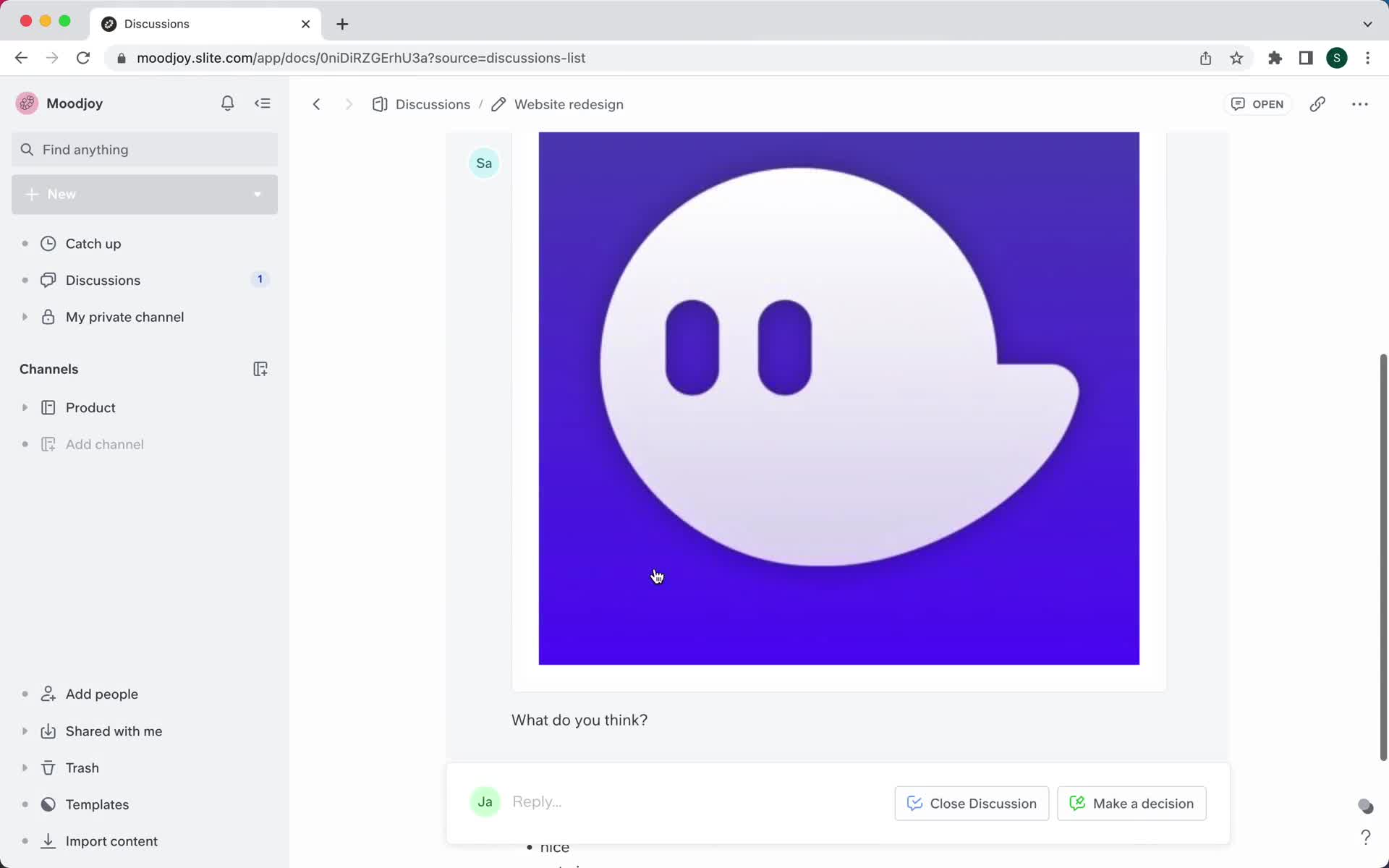Image resolution: width=1389 pixels, height=868 pixels.
Task: Reload the browser page
Action: coord(83,58)
